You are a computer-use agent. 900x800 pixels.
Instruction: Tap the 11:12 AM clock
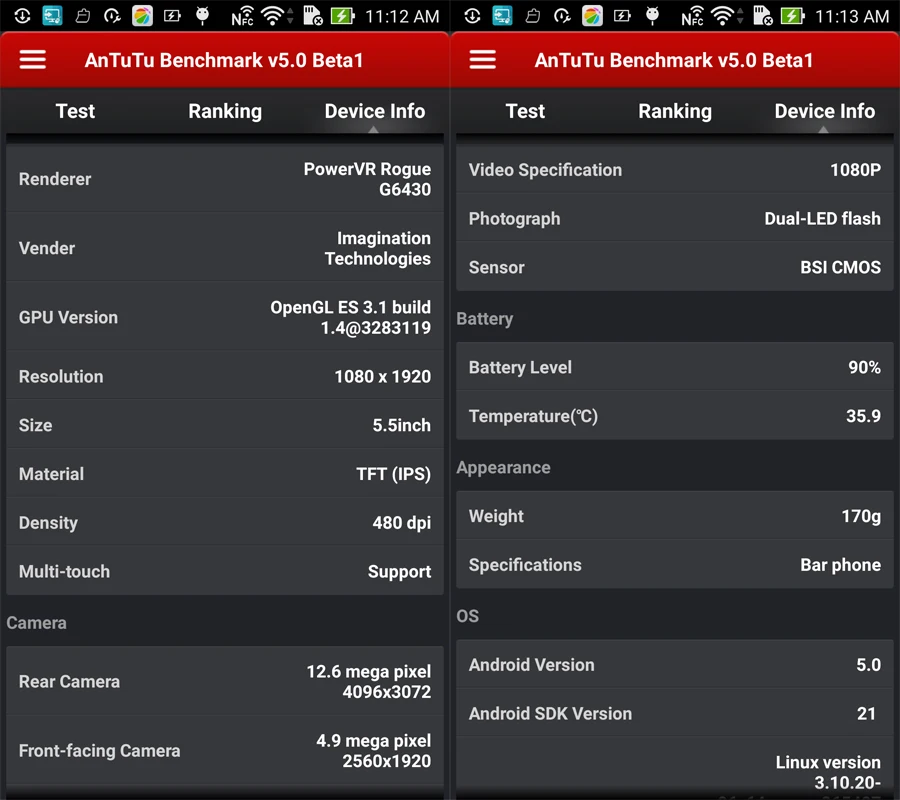point(402,17)
